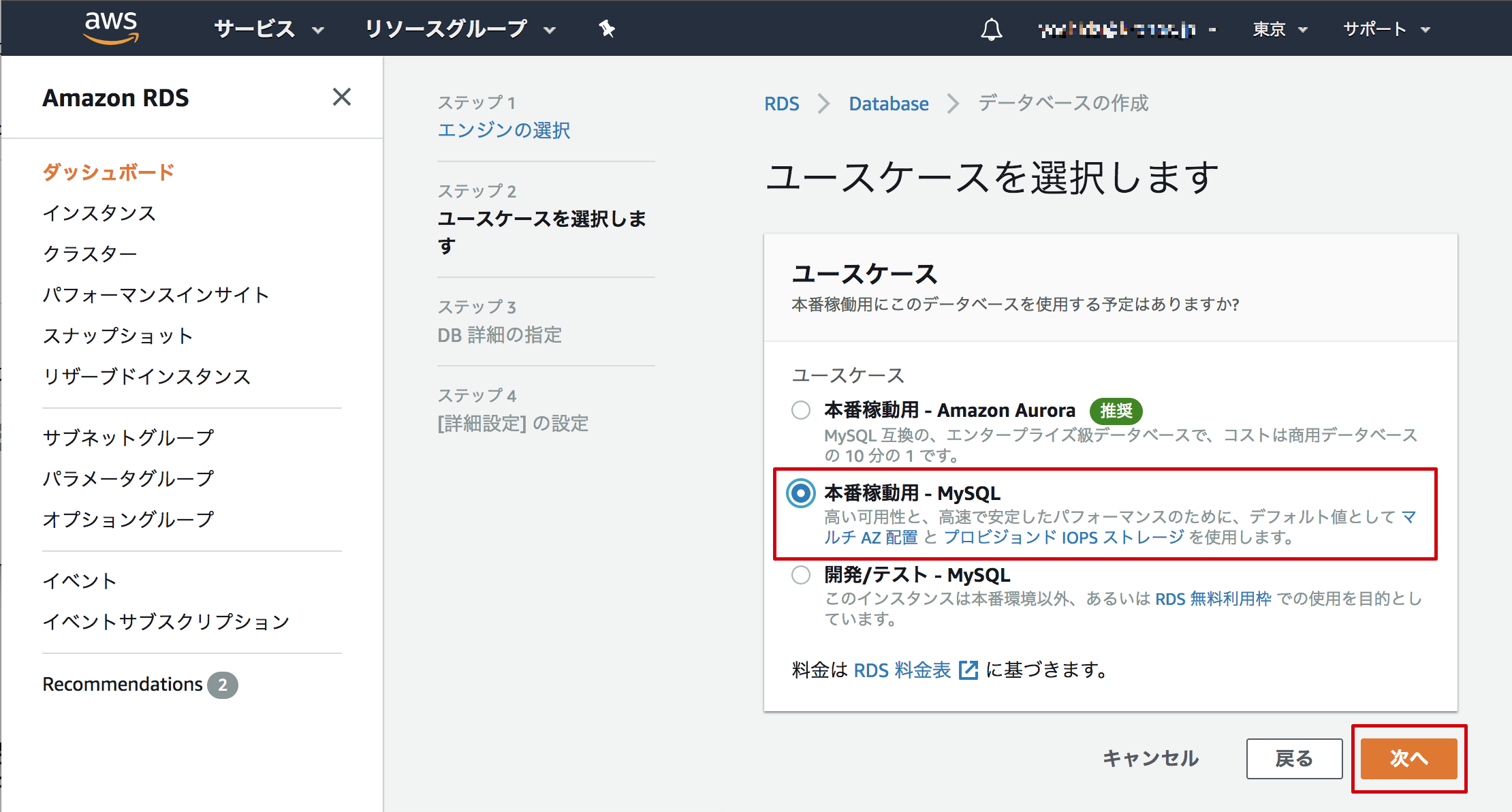Open オプショングループ in the sidebar
Image resolution: width=1512 pixels, height=812 pixels.
[128, 519]
